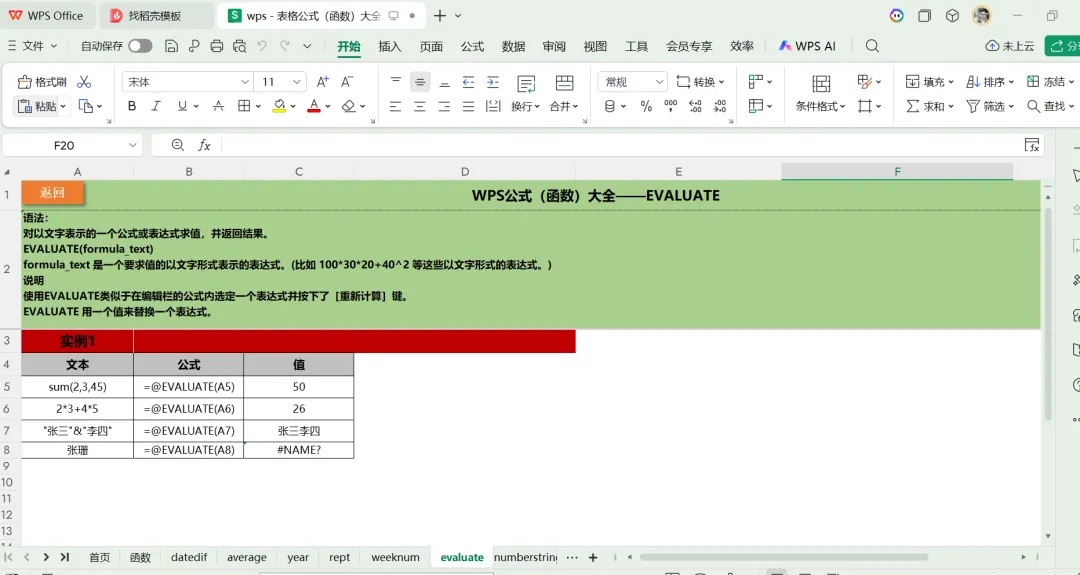Viewport: 1080px width, 575px height.
Task: Click the Filter (筛选) button
Action: (x=990, y=106)
